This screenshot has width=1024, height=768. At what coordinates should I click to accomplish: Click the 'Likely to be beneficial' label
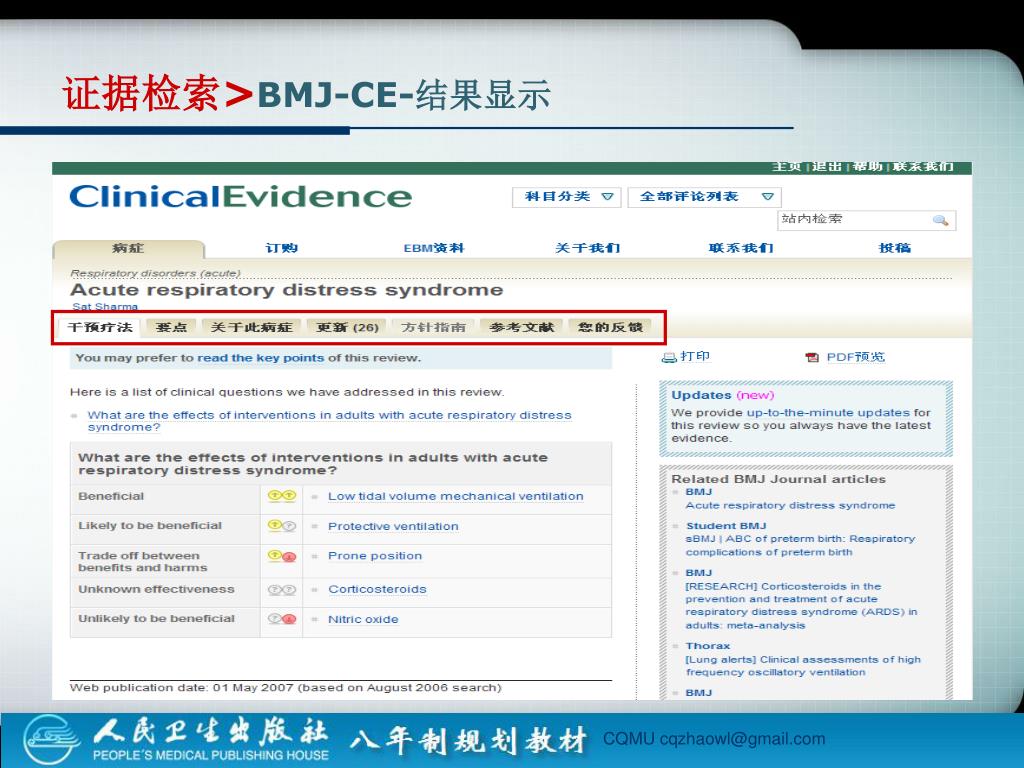pos(150,526)
